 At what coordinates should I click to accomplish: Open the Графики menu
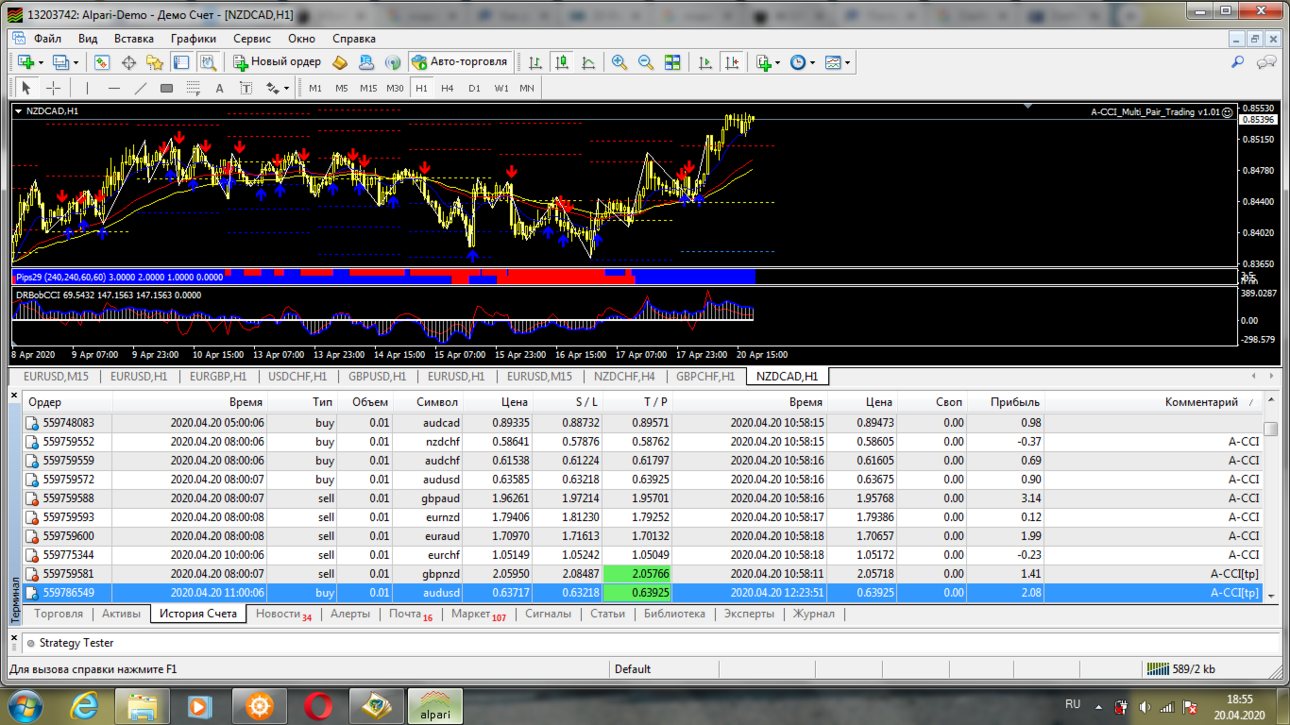click(x=193, y=39)
